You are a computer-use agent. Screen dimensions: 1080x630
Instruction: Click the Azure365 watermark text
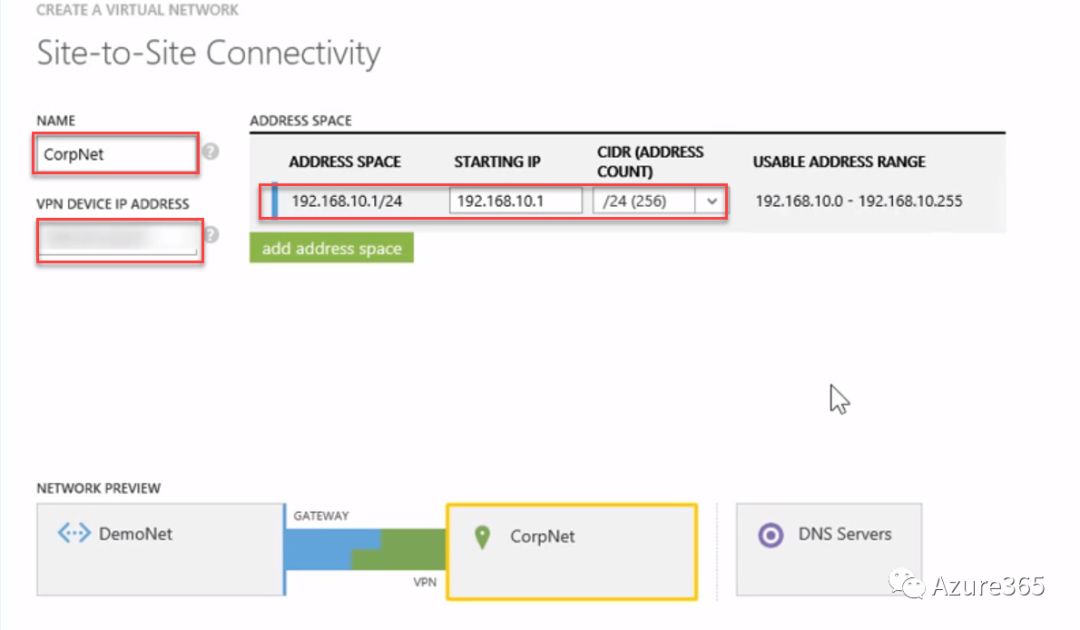pos(987,585)
